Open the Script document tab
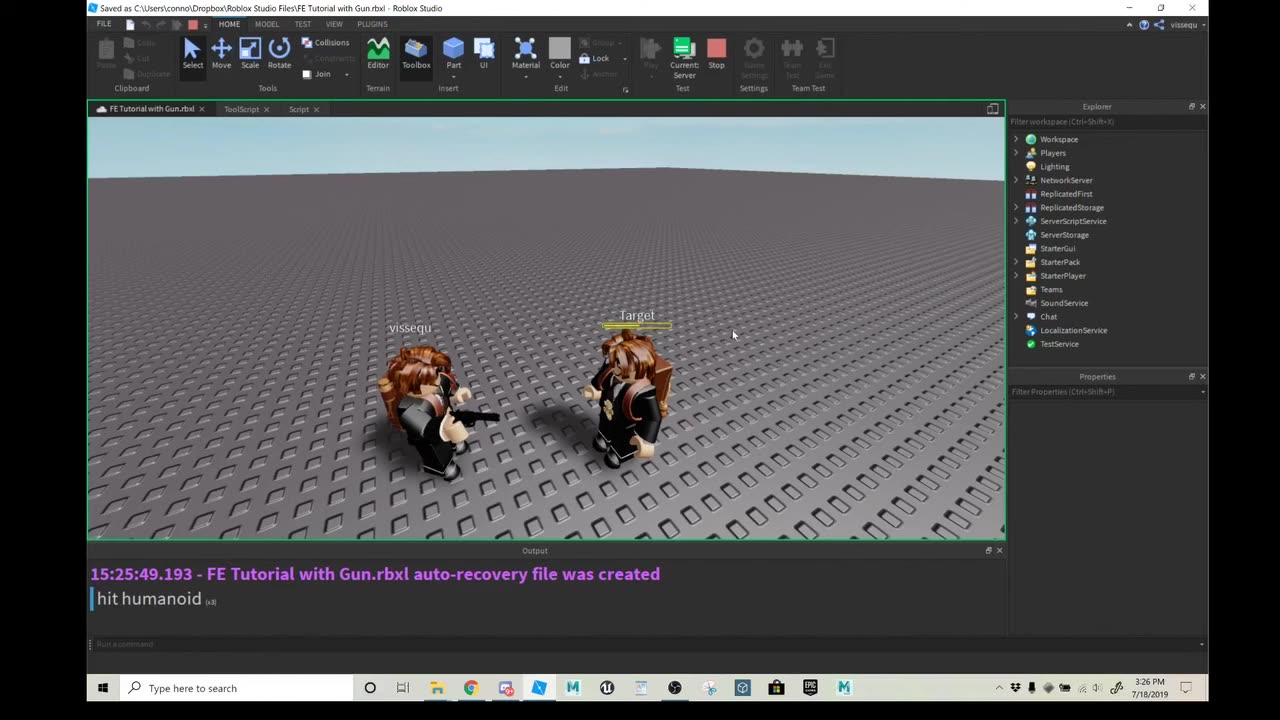This screenshot has height=720, width=1280. [x=299, y=109]
